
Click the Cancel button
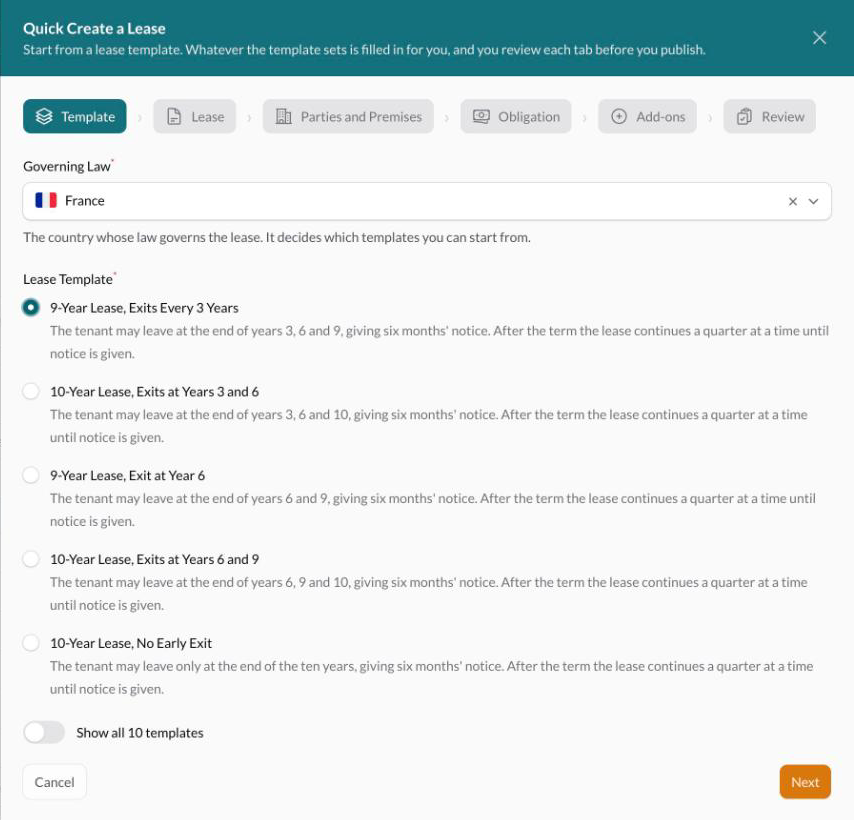54,782
